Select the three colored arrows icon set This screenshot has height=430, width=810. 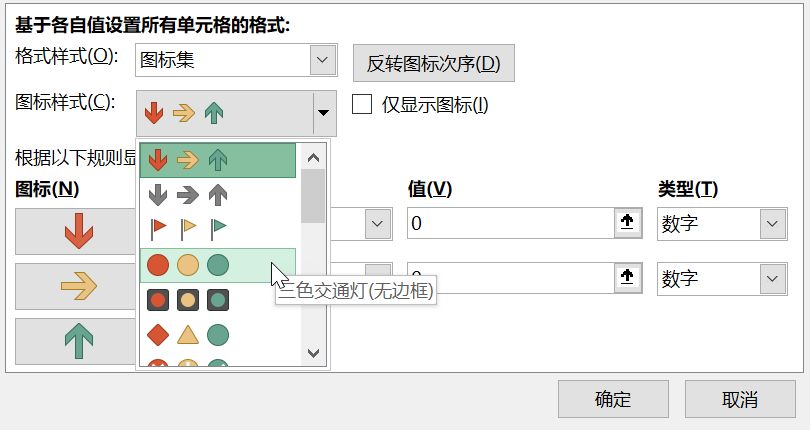click(x=218, y=160)
